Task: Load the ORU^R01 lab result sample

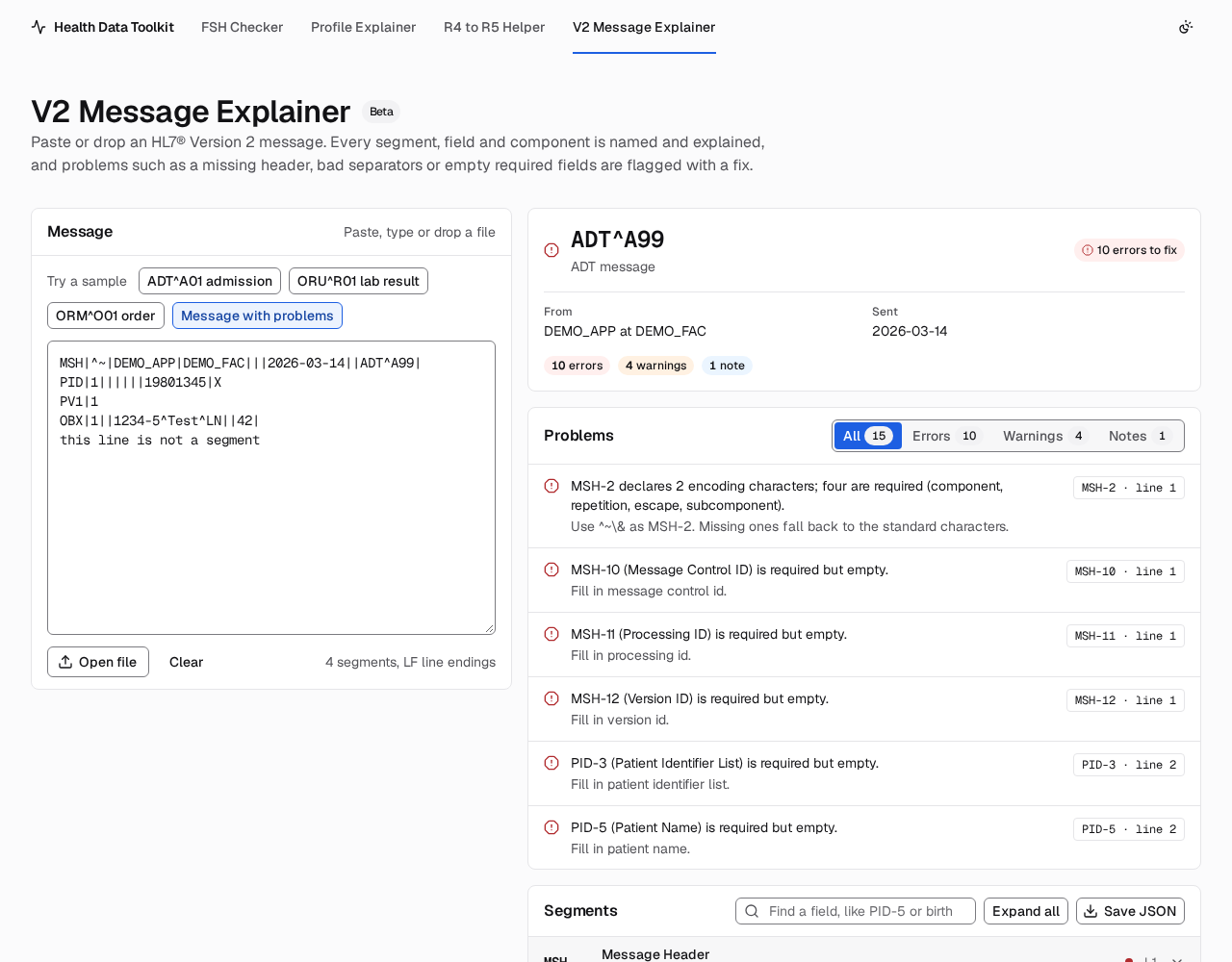Action: pyautogui.click(x=358, y=281)
